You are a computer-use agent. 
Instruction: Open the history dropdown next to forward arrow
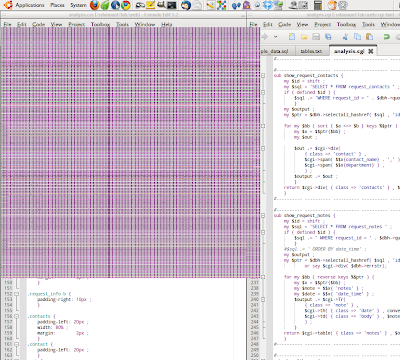click(x=276, y=37)
